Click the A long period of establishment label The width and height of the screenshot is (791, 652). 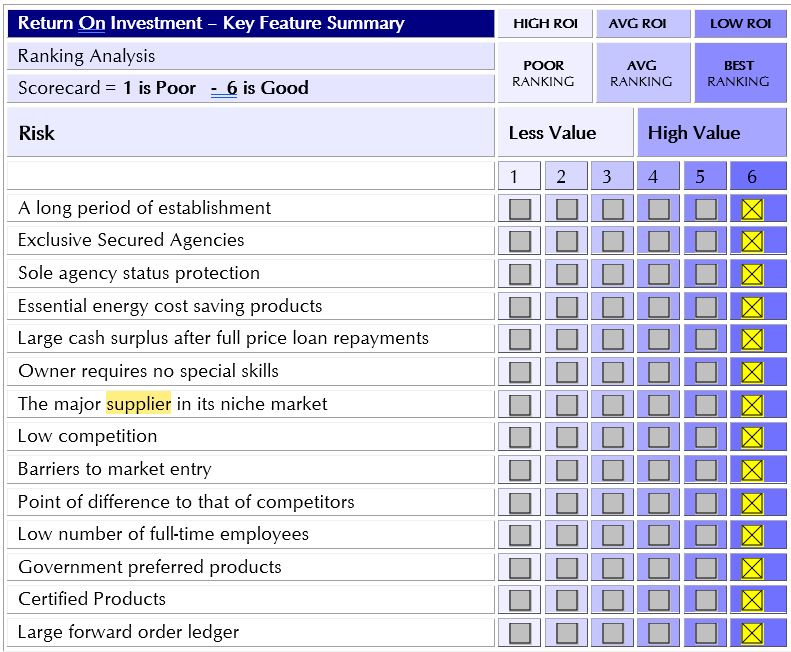click(144, 208)
